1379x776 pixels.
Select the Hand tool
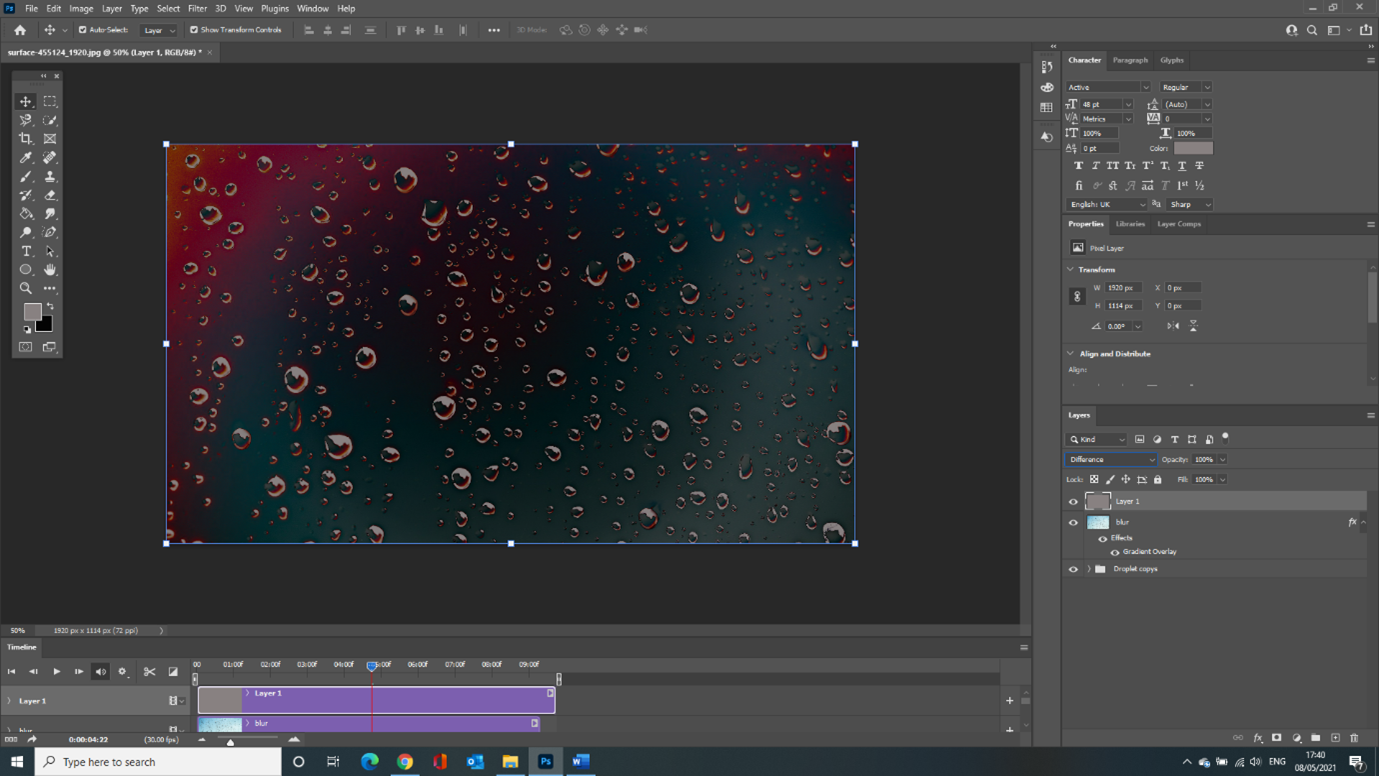point(50,270)
